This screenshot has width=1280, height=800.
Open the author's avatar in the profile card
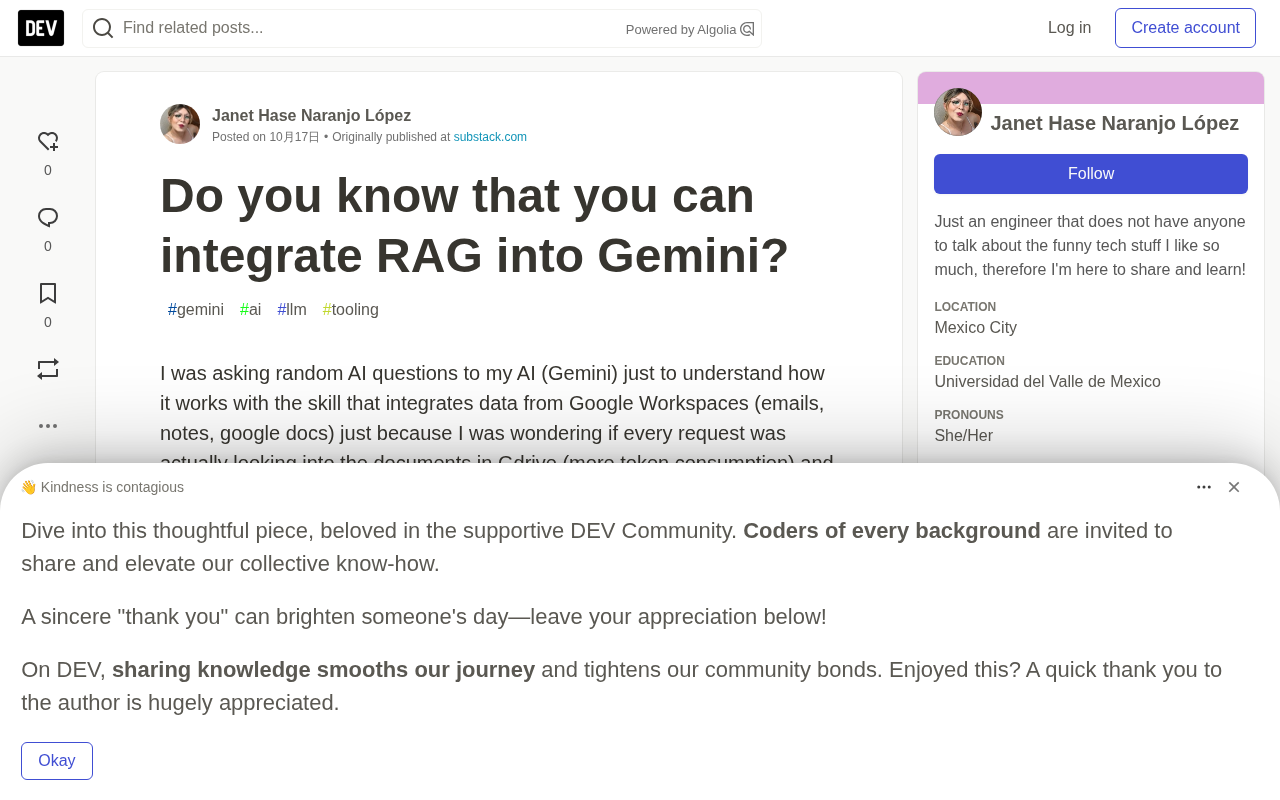click(958, 112)
